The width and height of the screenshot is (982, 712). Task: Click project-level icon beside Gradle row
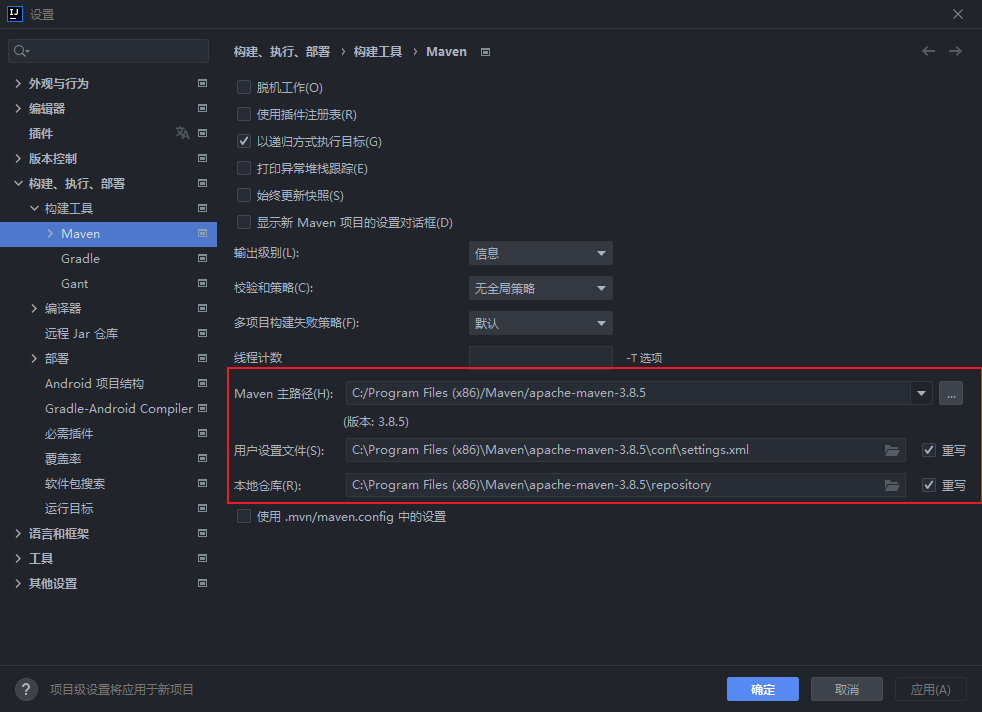pyautogui.click(x=202, y=258)
